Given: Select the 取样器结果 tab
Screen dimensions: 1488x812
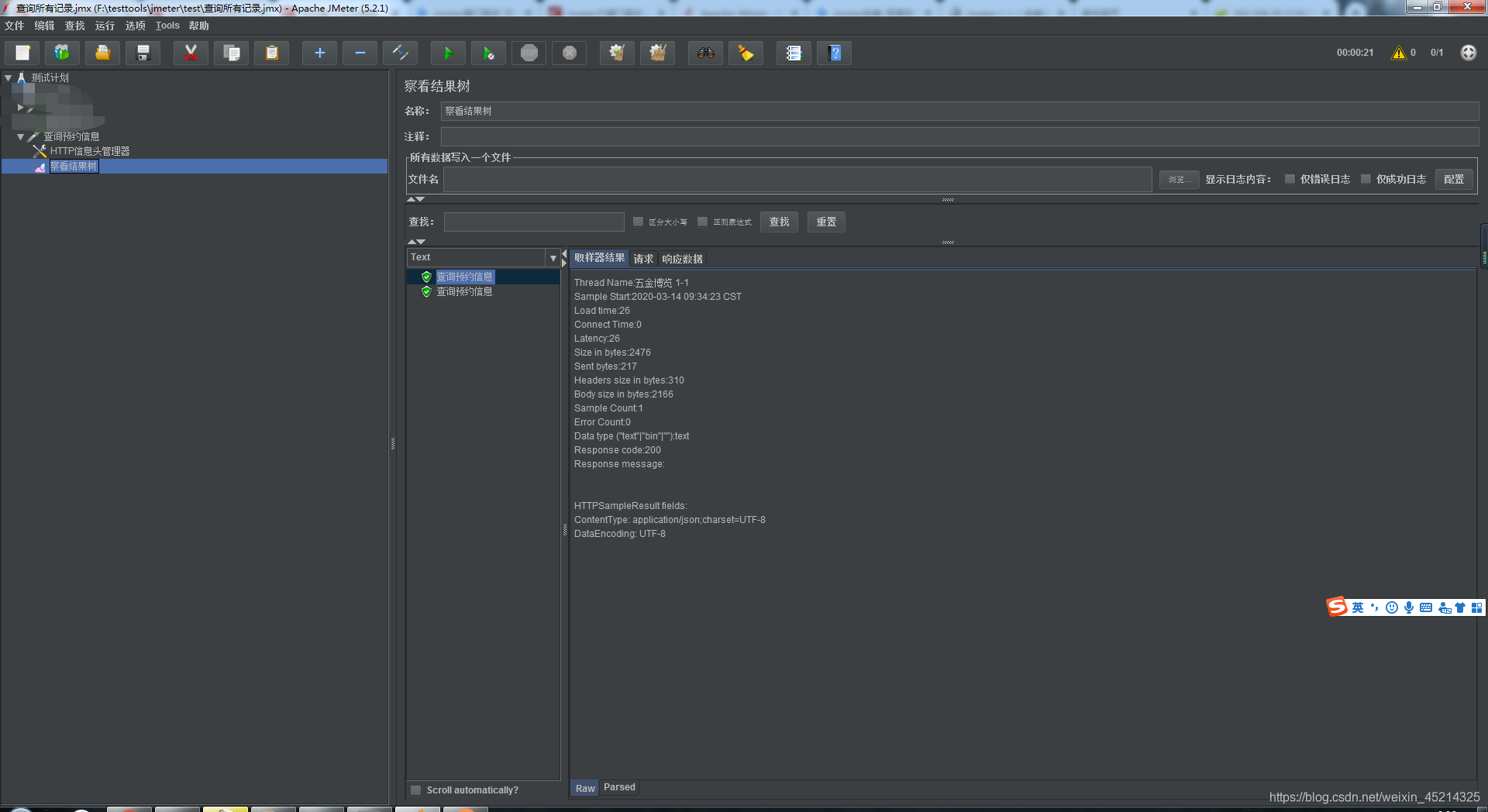Looking at the screenshot, I should [599, 258].
